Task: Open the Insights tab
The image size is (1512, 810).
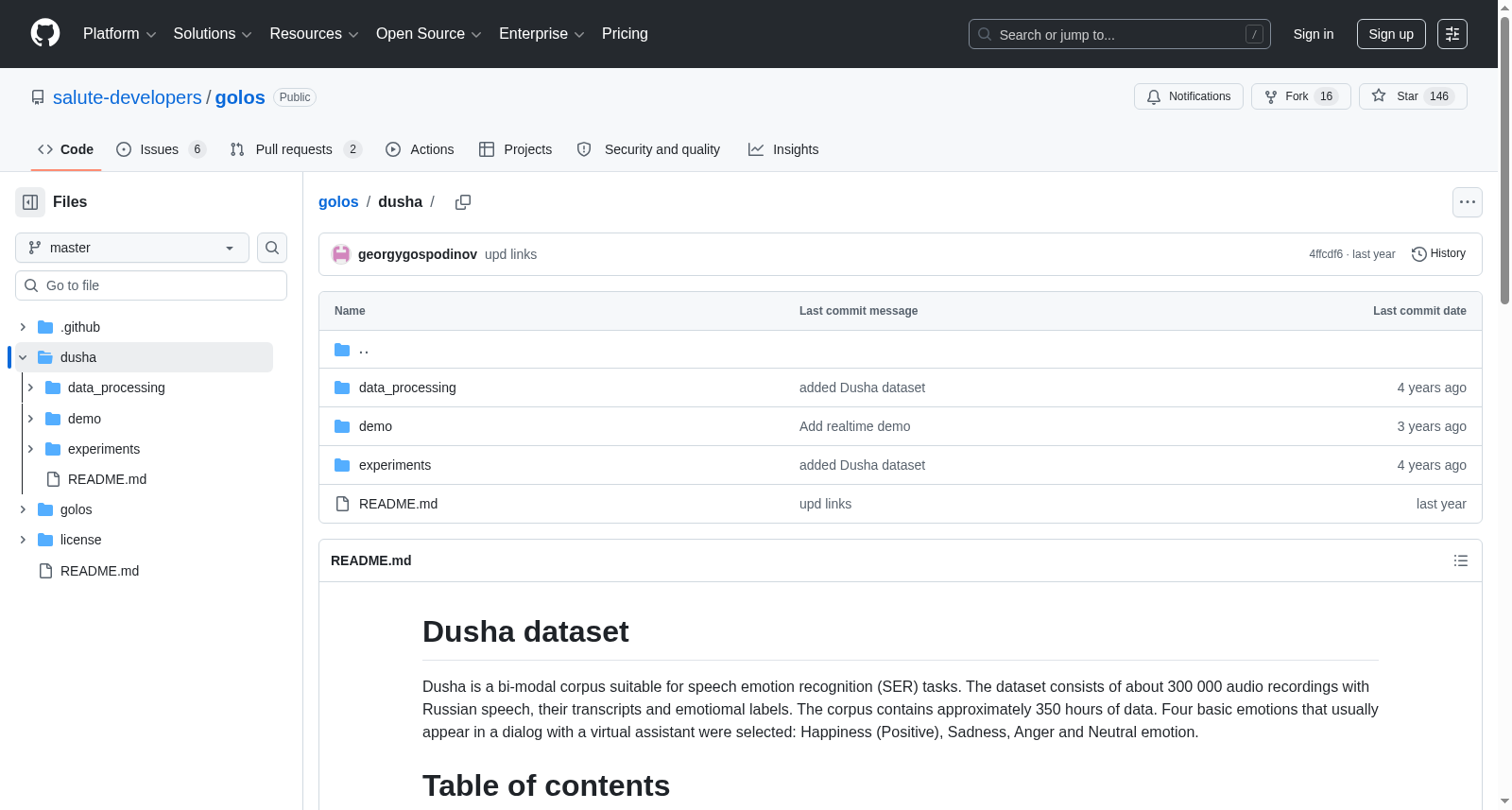Action: coord(783,149)
